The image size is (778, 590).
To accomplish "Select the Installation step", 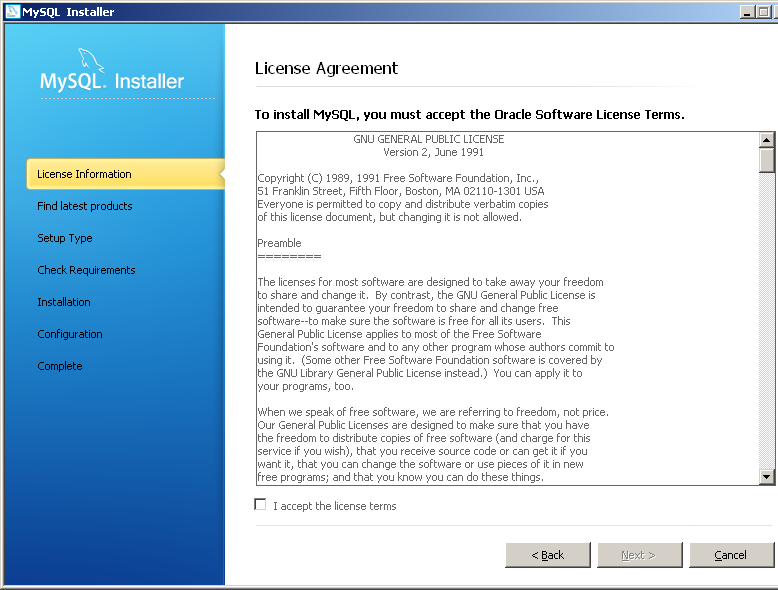I will click(x=64, y=302).
